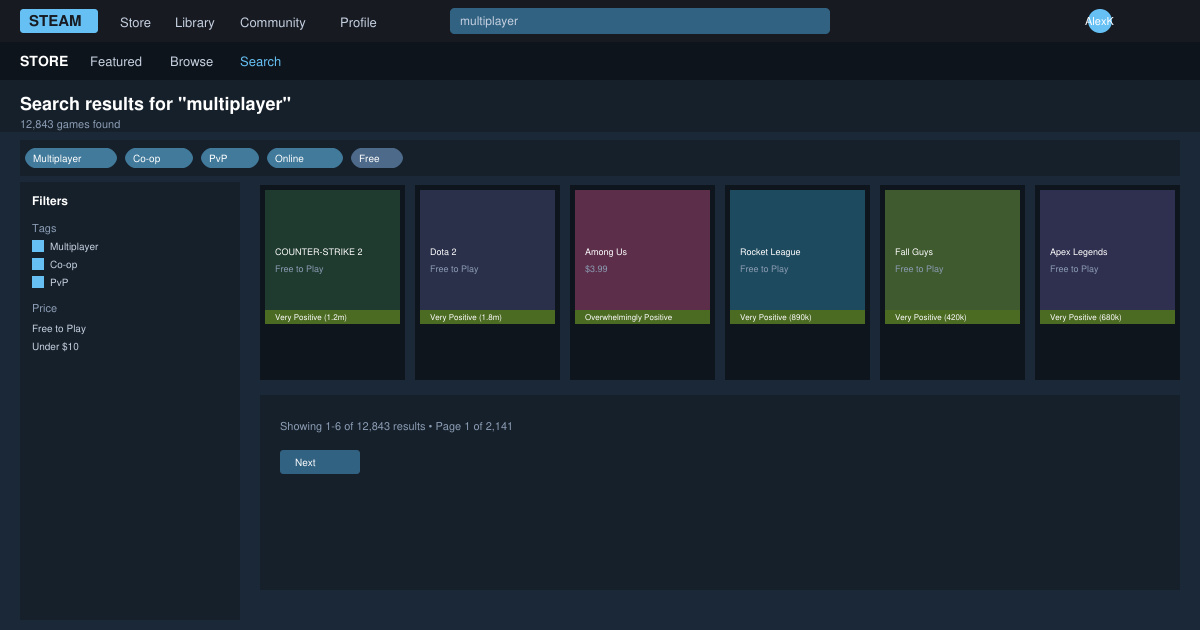Select the Multiplayer tag pill
This screenshot has width=1200, height=630.
click(x=71, y=158)
